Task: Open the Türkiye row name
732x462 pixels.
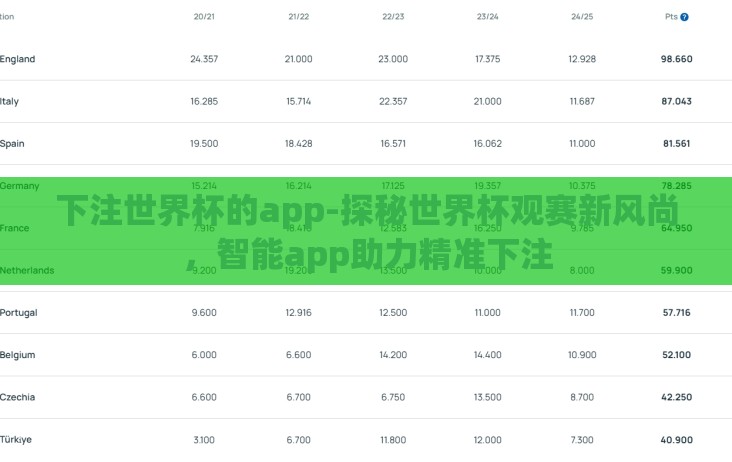Action: pyautogui.click(x=16, y=440)
